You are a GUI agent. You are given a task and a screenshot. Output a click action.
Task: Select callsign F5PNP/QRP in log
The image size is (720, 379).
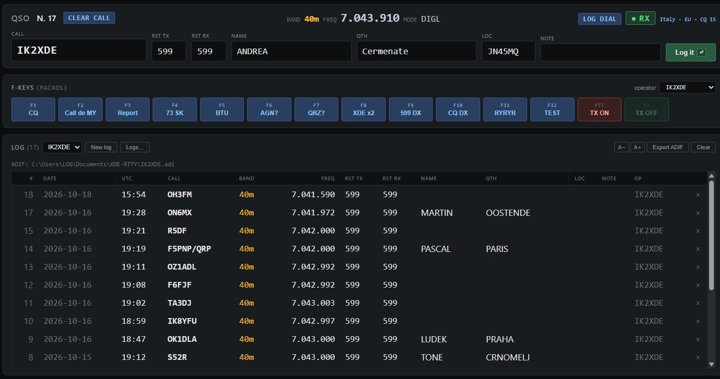[x=189, y=249]
